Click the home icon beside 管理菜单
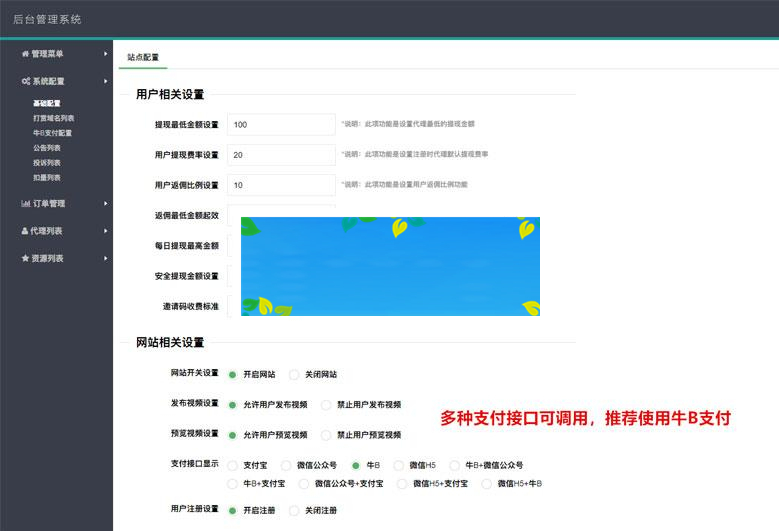Image resolution: width=779 pixels, height=531 pixels. pyautogui.click(x=25, y=54)
